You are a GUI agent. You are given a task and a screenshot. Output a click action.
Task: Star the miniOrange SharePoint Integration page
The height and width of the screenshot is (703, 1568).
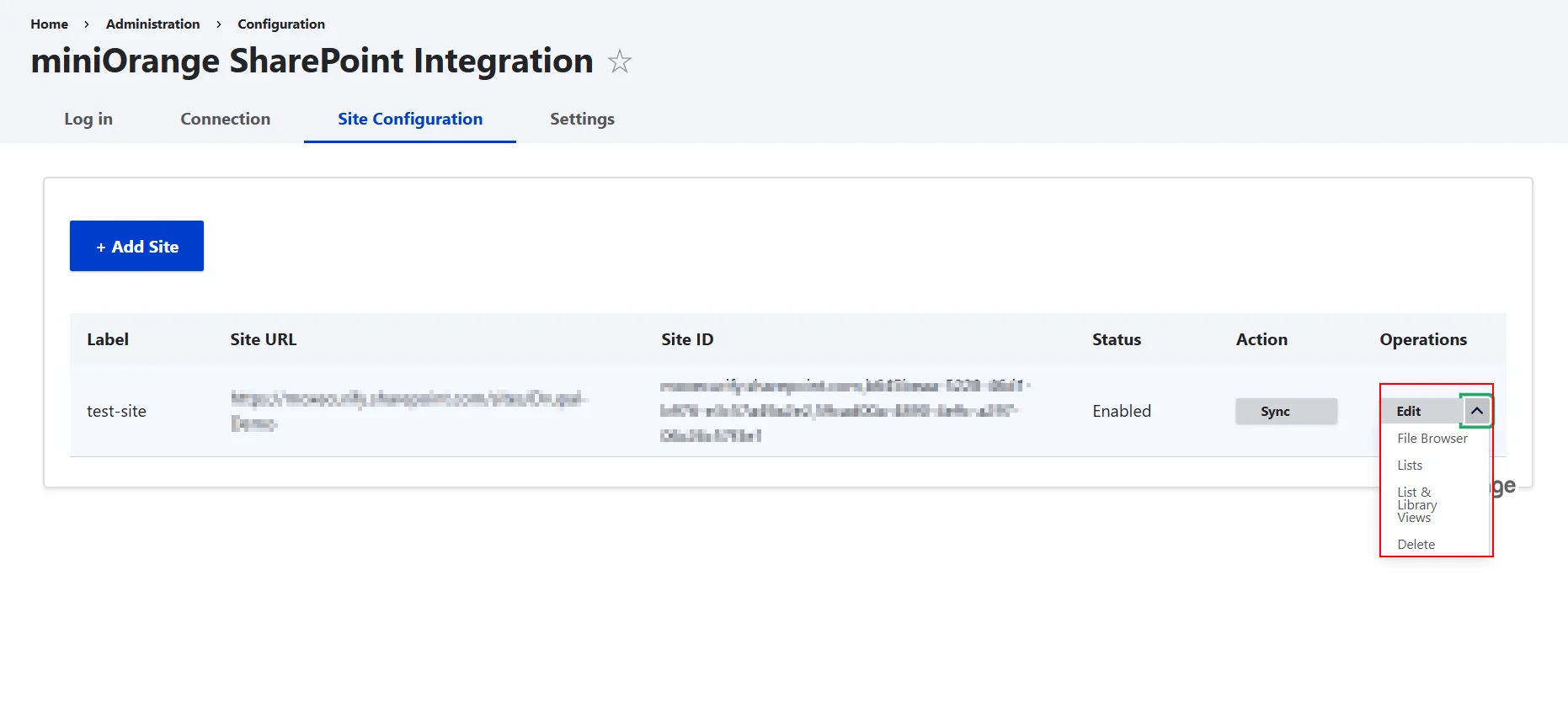tap(620, 61)
